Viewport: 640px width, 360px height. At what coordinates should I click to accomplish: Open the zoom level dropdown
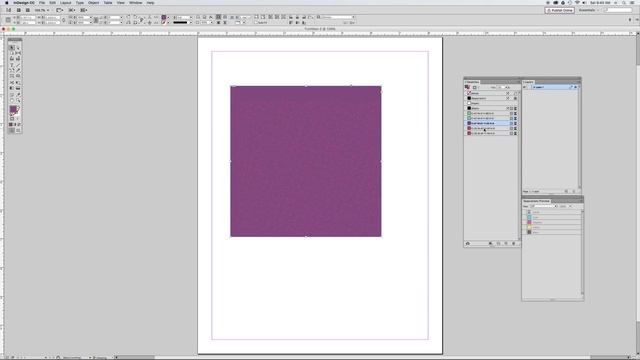[x=48, y=10]
